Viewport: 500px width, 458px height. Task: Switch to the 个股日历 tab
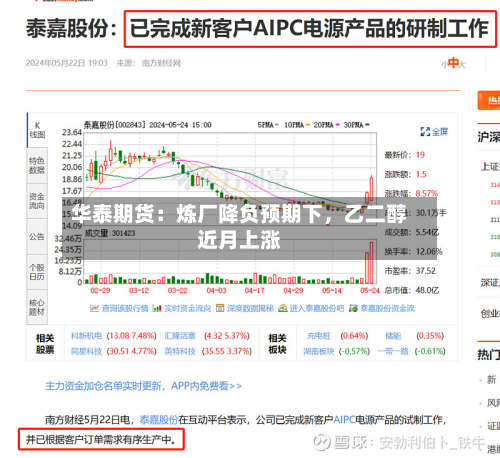(x=37, y=272)
